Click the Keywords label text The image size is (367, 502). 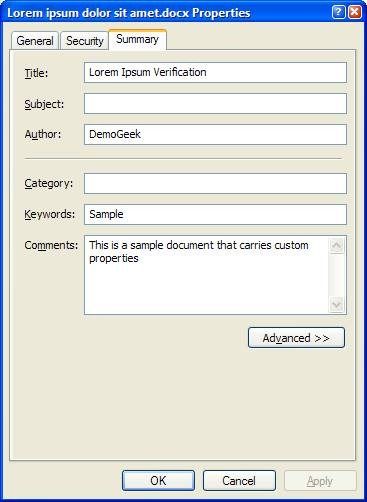click(50, 214)
